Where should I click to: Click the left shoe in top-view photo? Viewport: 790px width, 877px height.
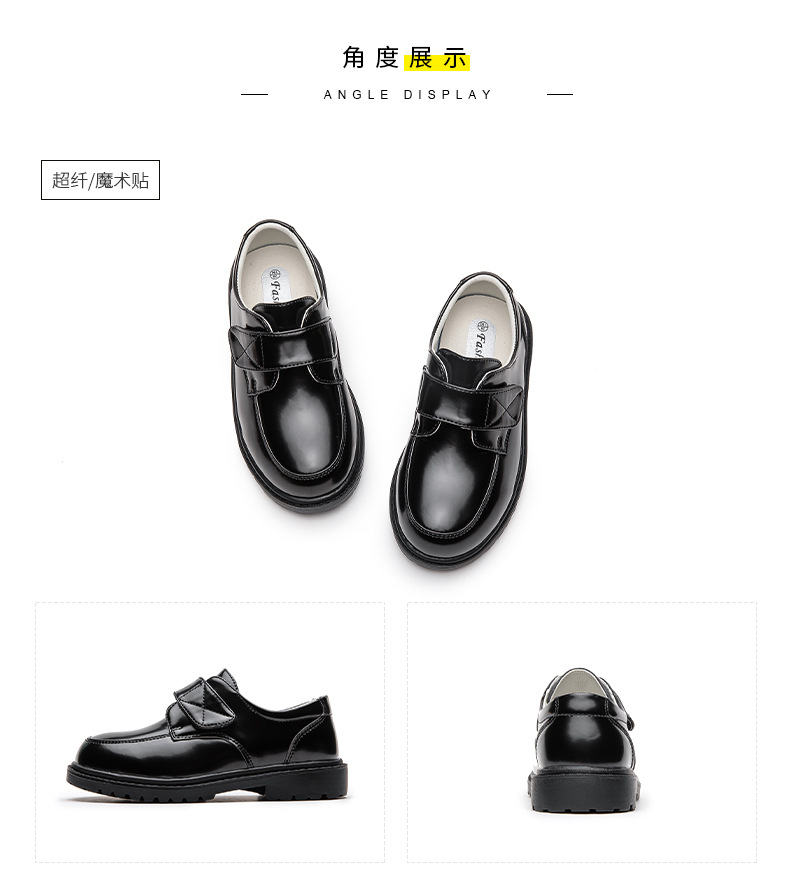295,366
